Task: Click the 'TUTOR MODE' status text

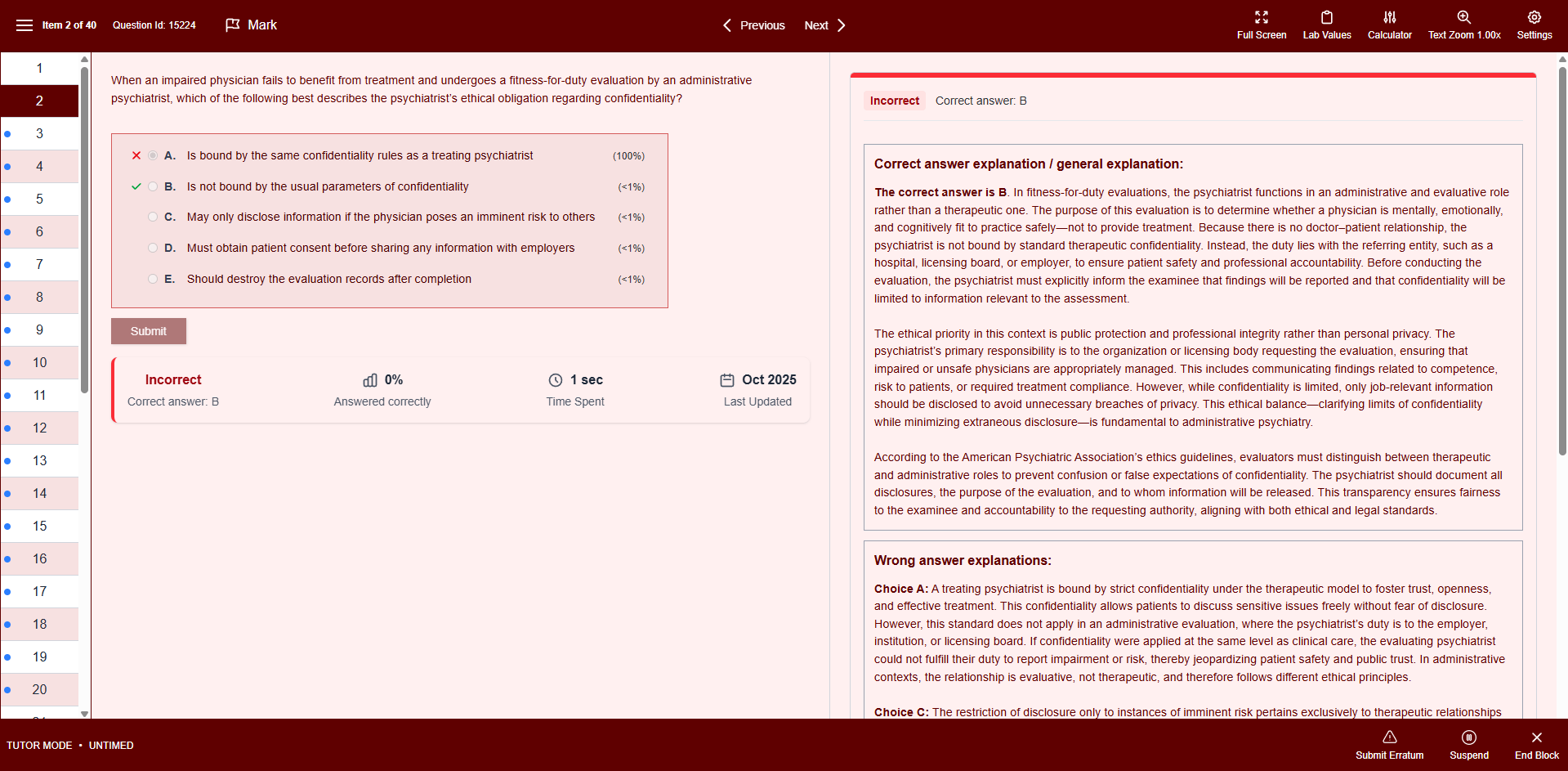Action: click(x=39, y=746)
